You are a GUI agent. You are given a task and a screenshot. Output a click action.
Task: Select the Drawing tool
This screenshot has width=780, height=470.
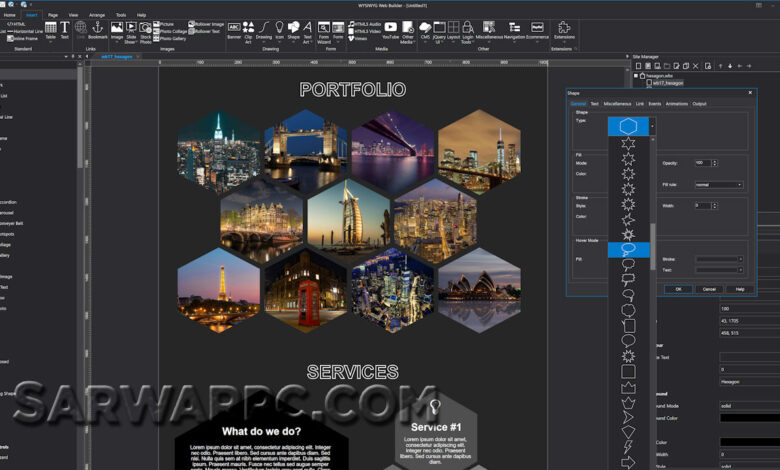[x=264, y=30]
